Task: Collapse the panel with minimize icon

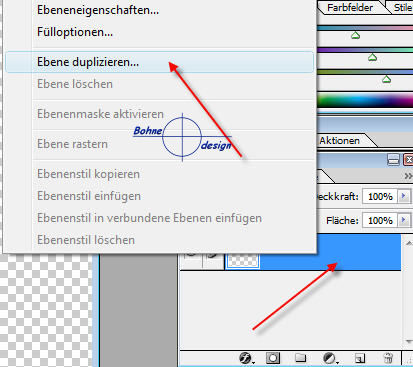Action: 393,160
